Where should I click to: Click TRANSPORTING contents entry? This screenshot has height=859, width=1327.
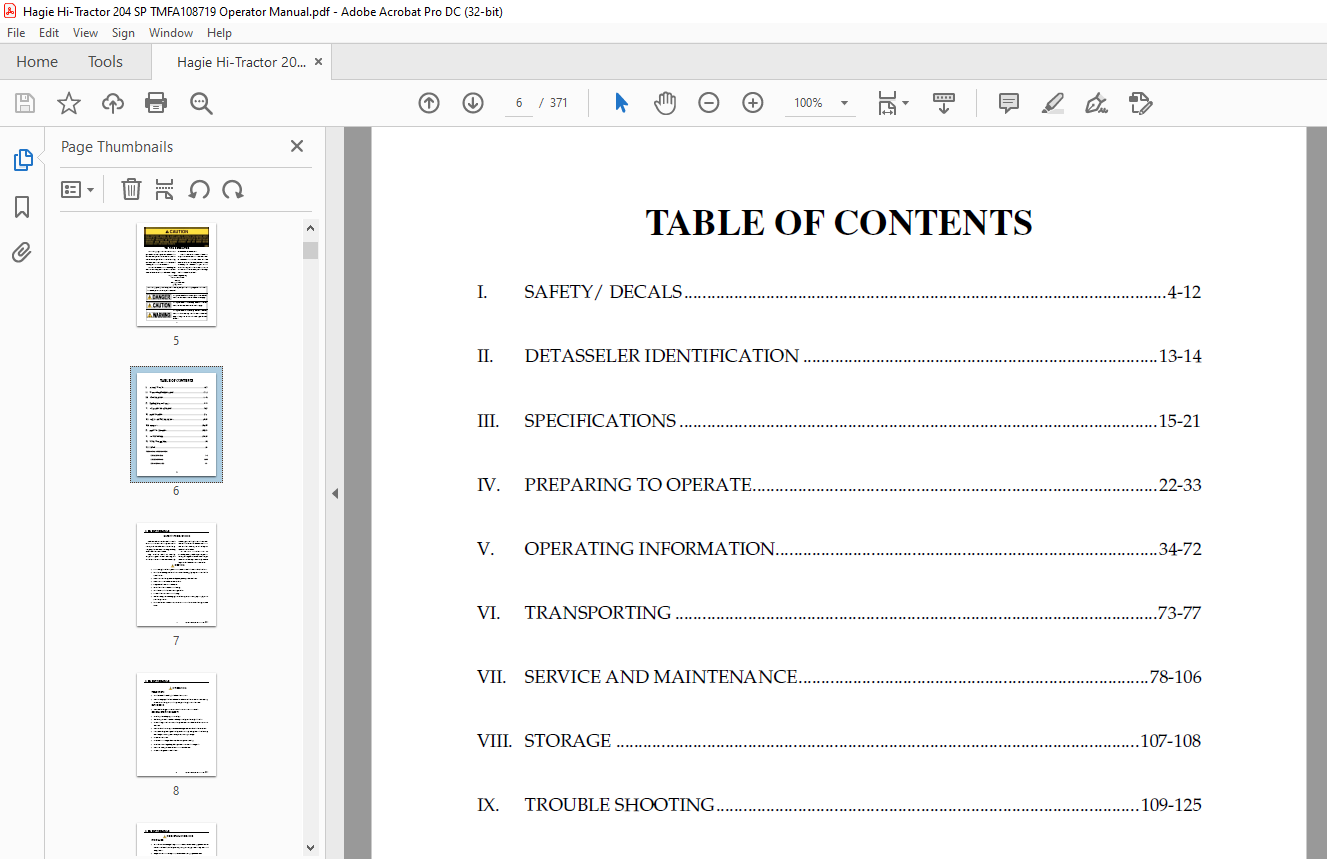pos(838,612)
